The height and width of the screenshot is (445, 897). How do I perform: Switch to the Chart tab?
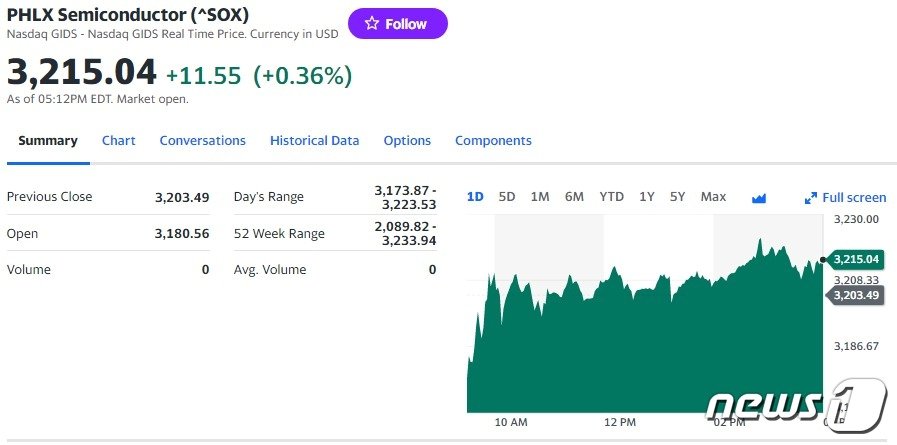119,141
